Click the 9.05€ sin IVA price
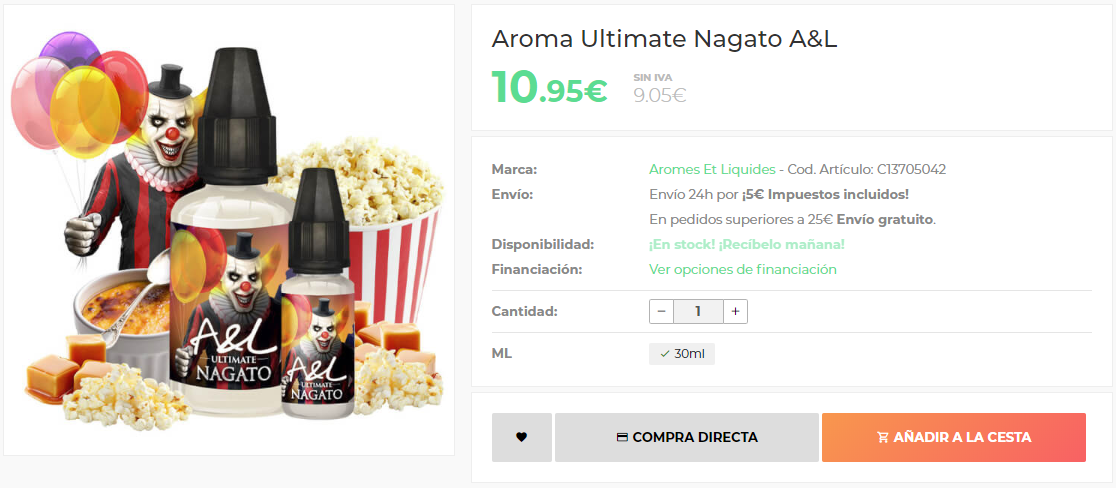The height and width of the screenshot is (488, 1116). (x=660, y=95)
